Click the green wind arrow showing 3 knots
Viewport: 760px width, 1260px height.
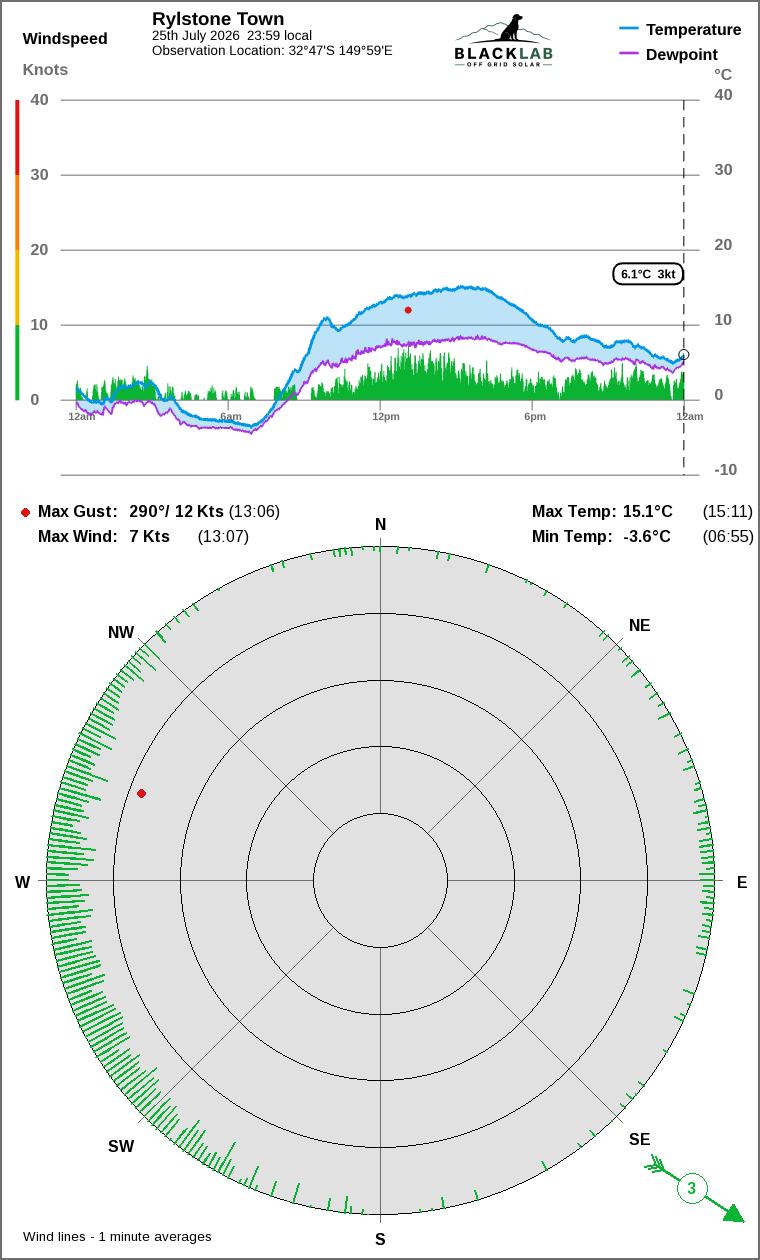tap(694, 1189)
